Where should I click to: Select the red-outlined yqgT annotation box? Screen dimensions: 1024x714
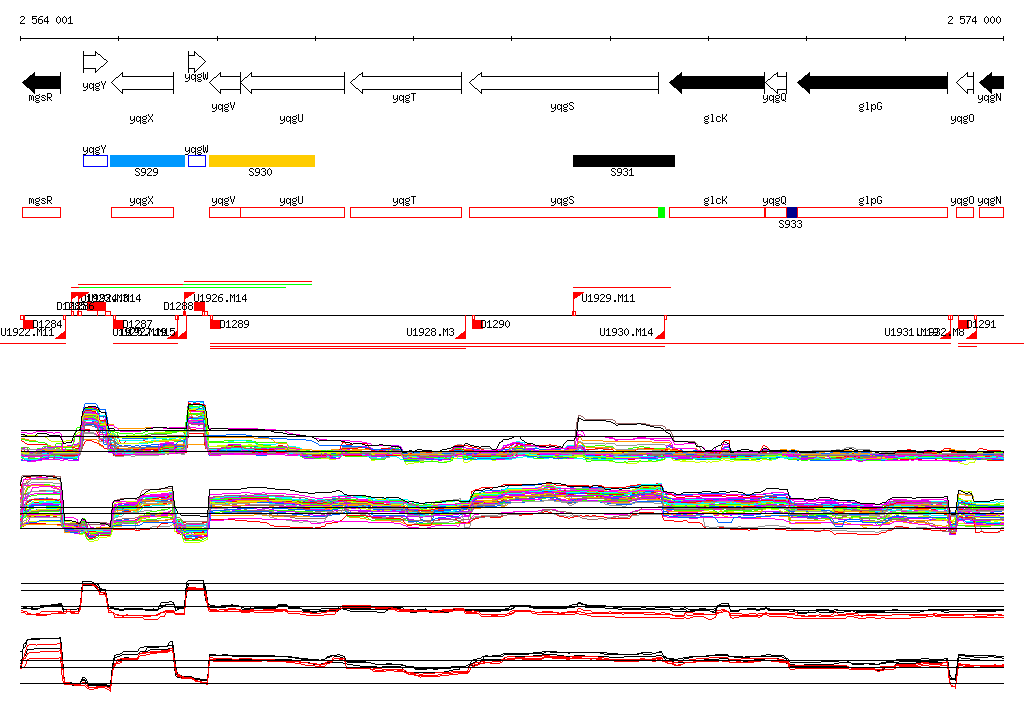click(x=406, y=212)
